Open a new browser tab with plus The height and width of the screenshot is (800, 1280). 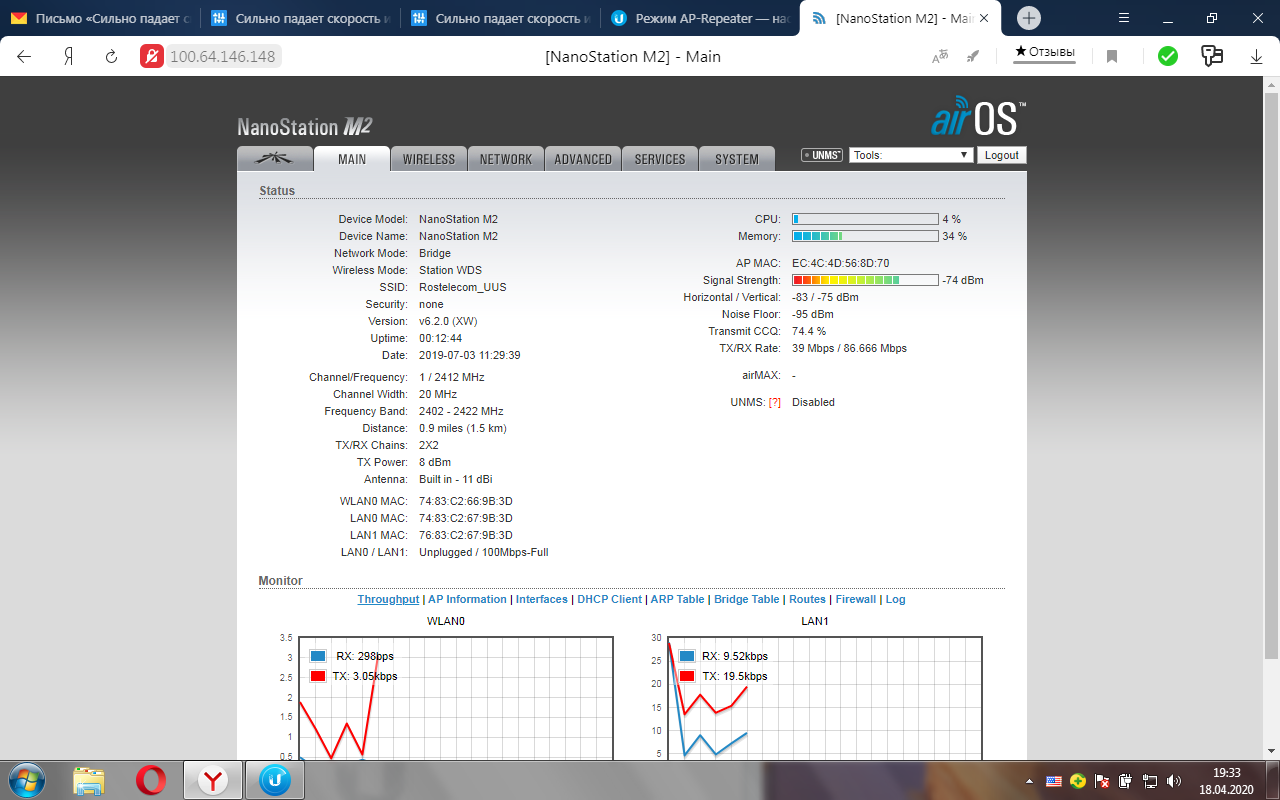(1028, 18)
